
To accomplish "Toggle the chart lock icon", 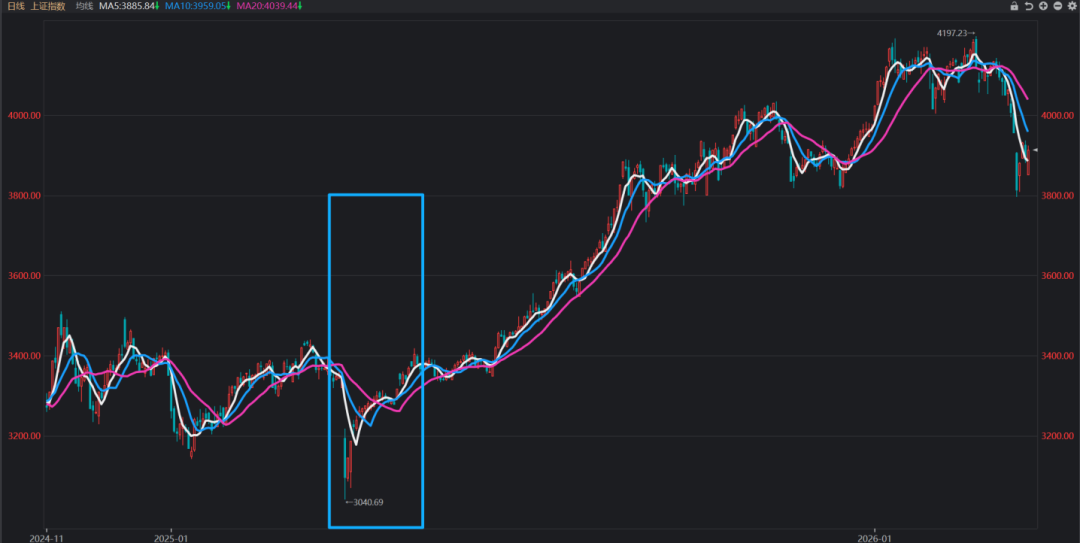I will click(x=1014, y=6).
